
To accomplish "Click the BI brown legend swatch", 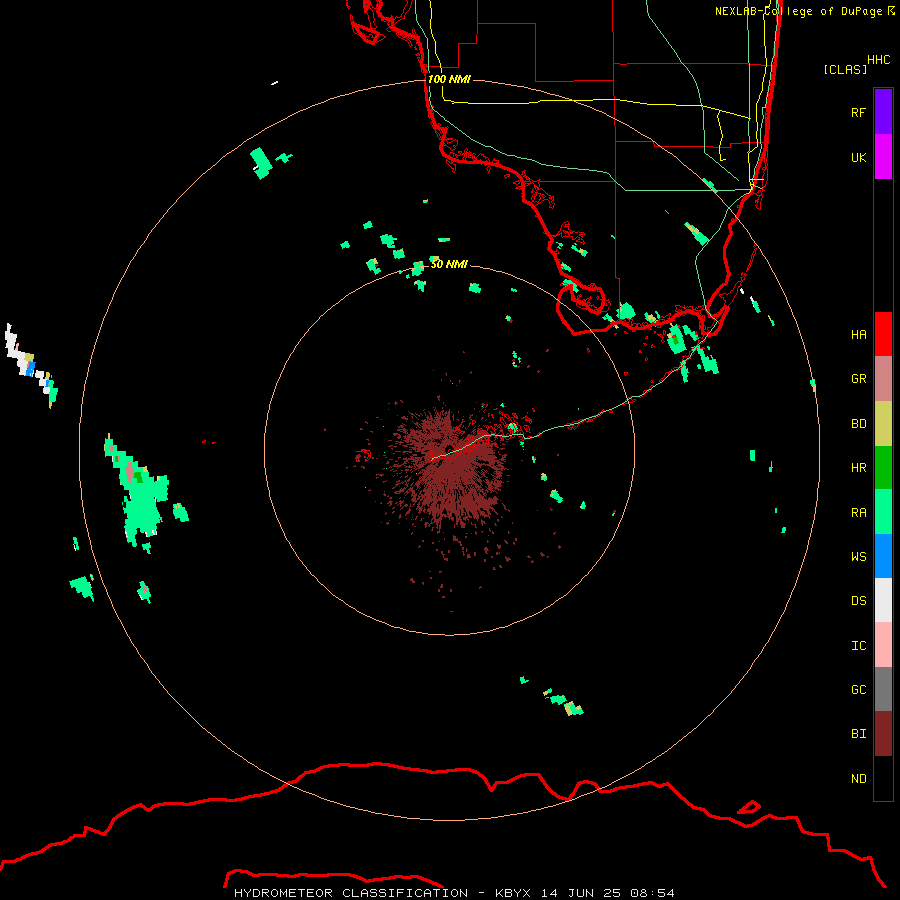I will tap(883, 734).
